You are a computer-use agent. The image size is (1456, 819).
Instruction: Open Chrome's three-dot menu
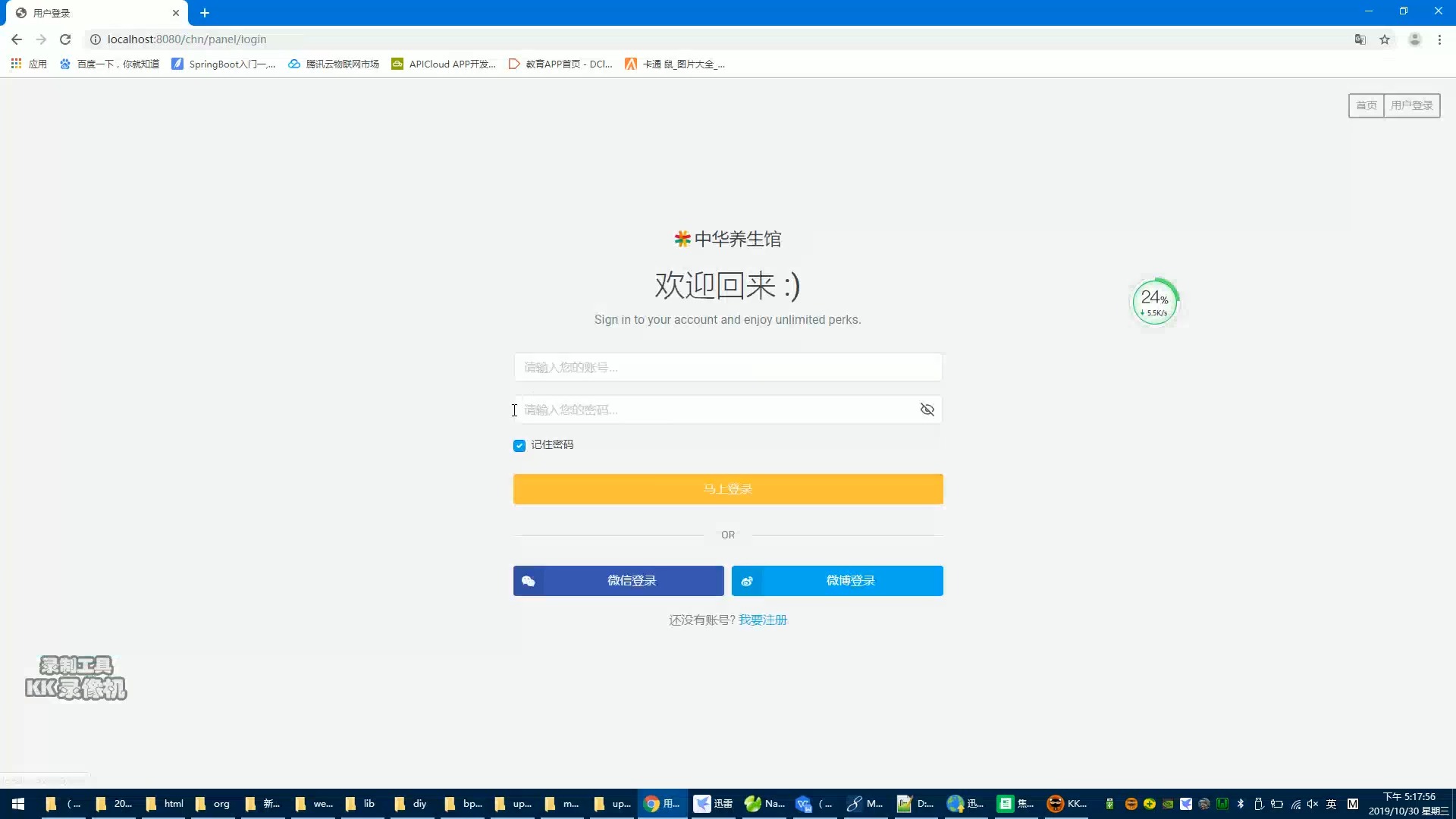(x=1439, y=39)
